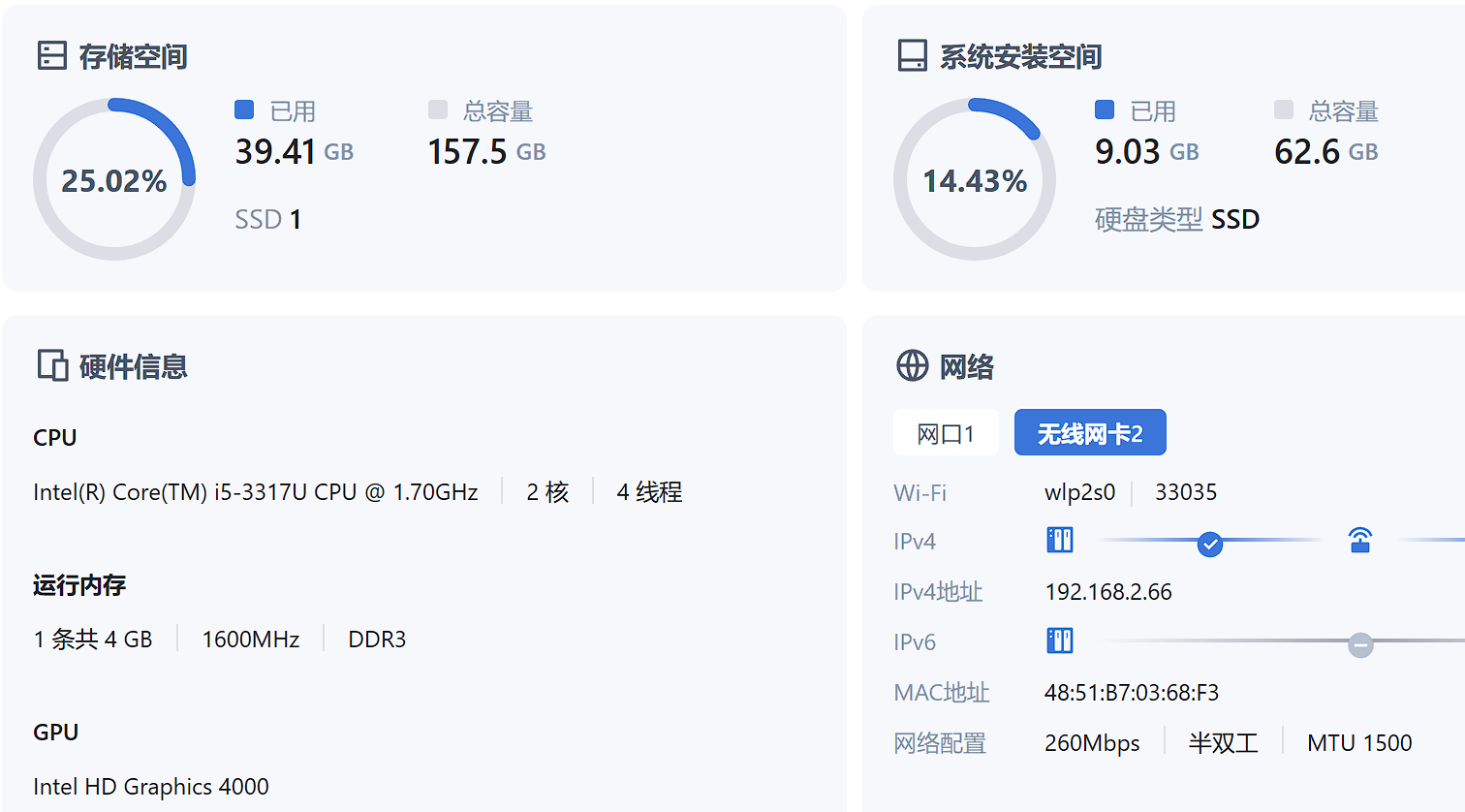Click the 1600MHz memory frequency

click(251, 640)
